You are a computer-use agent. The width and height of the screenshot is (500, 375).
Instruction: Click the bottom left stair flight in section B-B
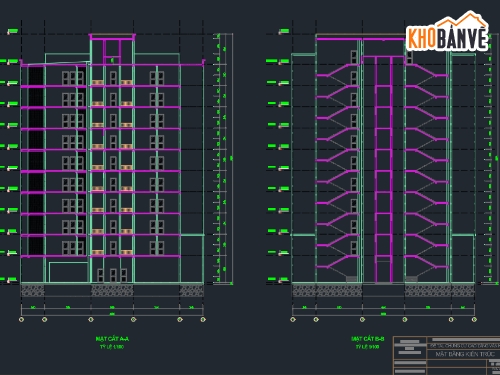click(x=338, y=262)
